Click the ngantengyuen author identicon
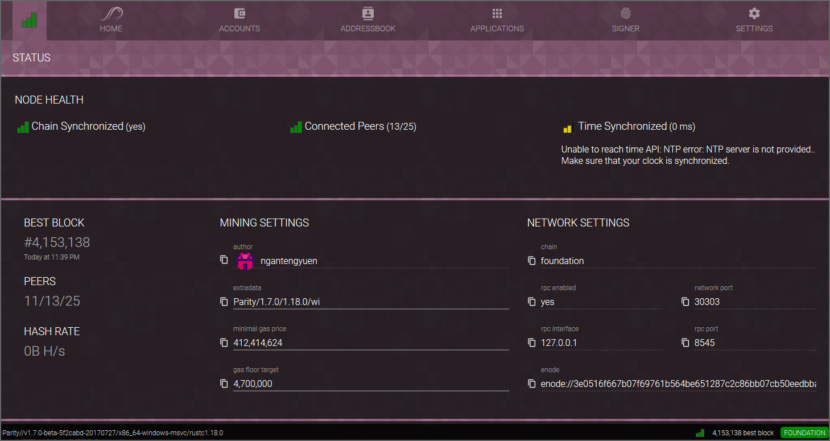Viewport: 830px width, 441px height. (245, 260)
